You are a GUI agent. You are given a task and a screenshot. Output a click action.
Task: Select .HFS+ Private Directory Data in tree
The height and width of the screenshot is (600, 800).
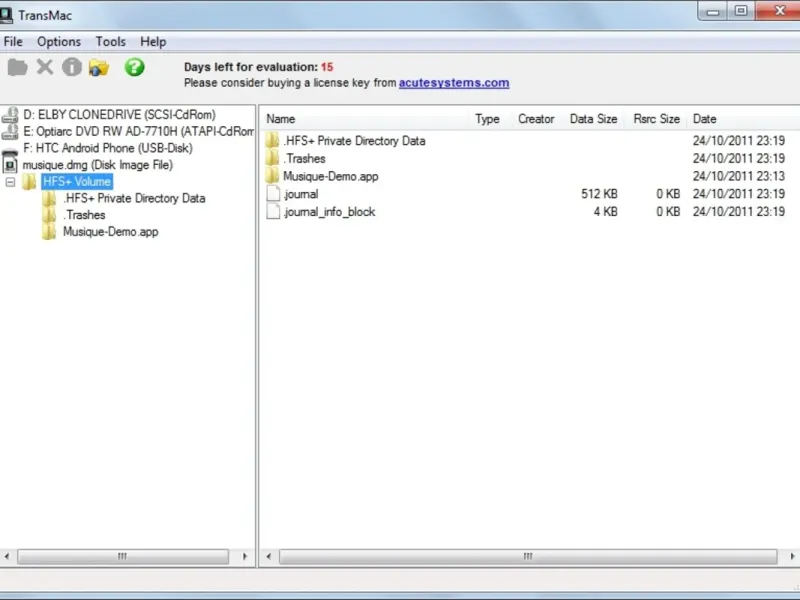coord(134,198)
